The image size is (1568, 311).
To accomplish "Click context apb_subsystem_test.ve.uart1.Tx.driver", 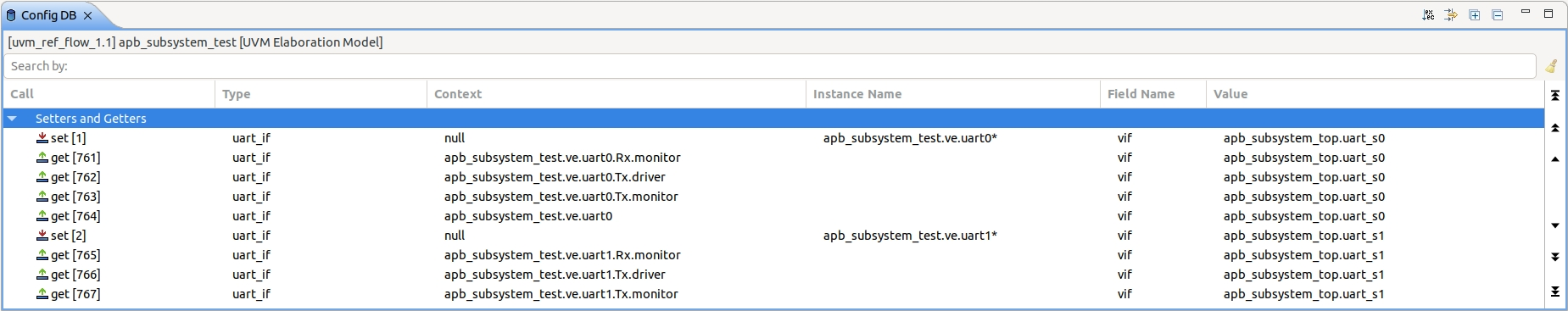I will click(x=555, y=275).
